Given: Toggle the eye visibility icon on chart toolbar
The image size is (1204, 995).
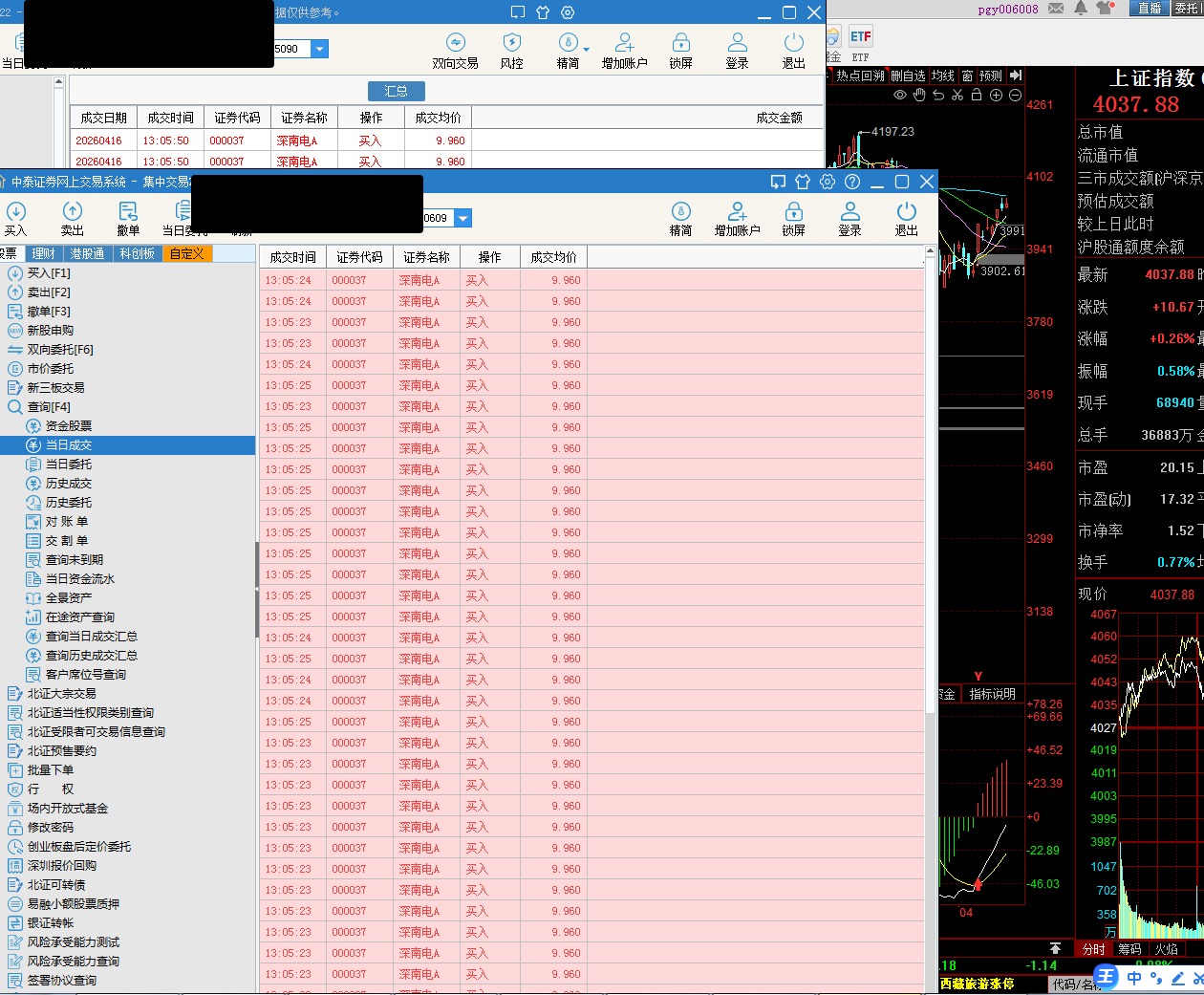Looking at the screenshot, I should click(x=900, y=96).
